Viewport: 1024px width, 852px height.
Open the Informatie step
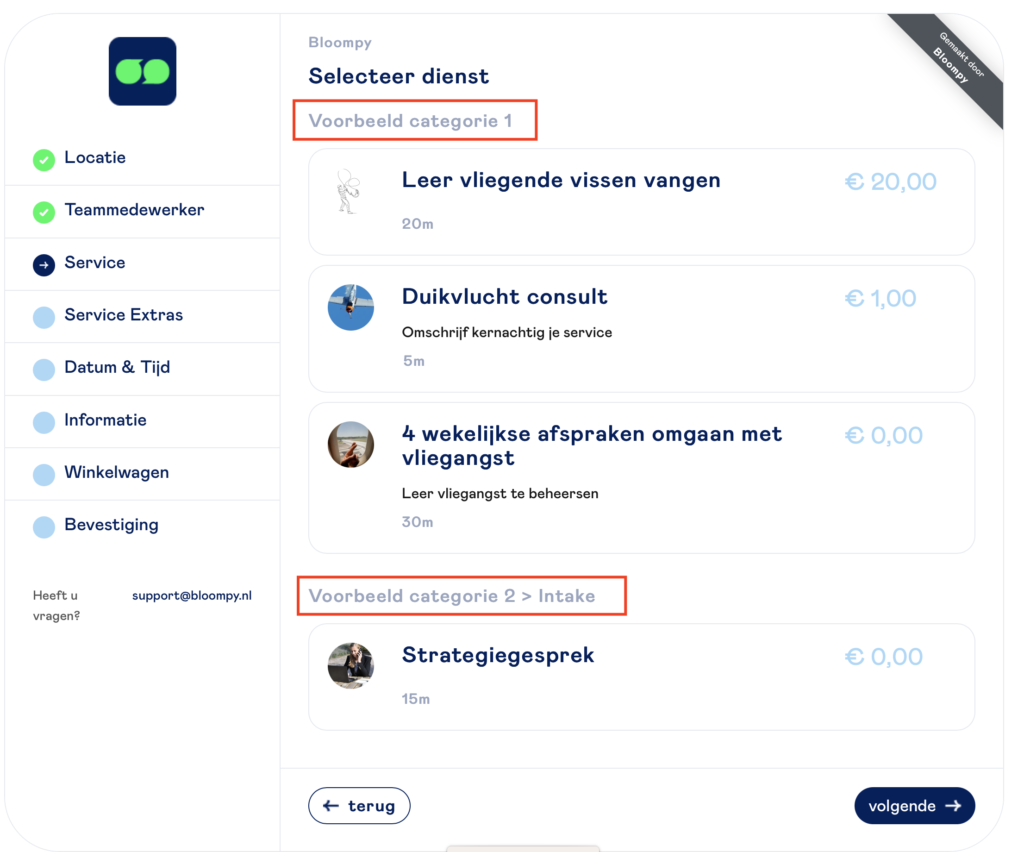click(105, 420)
